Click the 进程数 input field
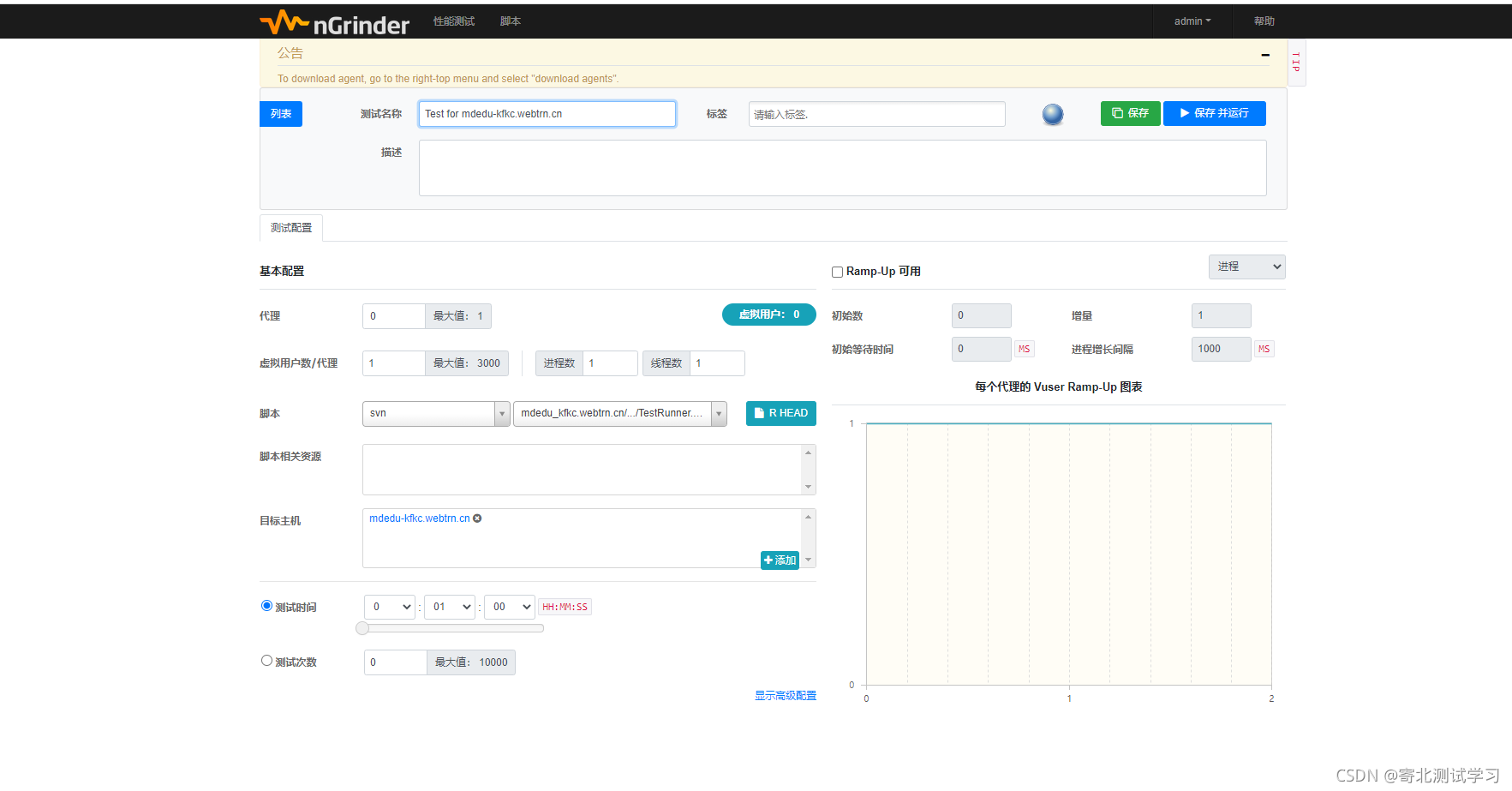 click(610, 363)
